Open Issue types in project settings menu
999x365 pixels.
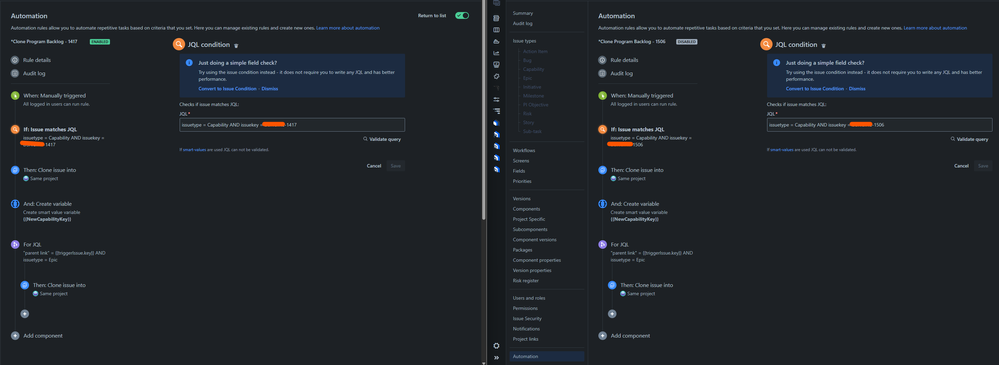pyautogui.click(x=524, y=41)
